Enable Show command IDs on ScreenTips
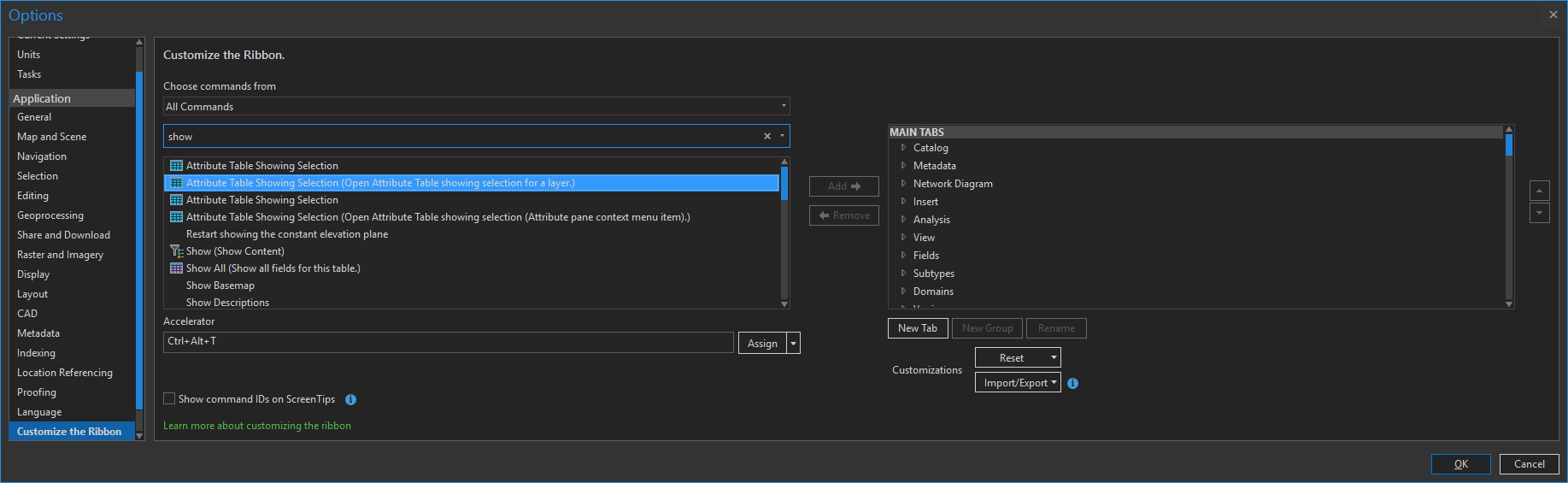 (x=169, y=398)
